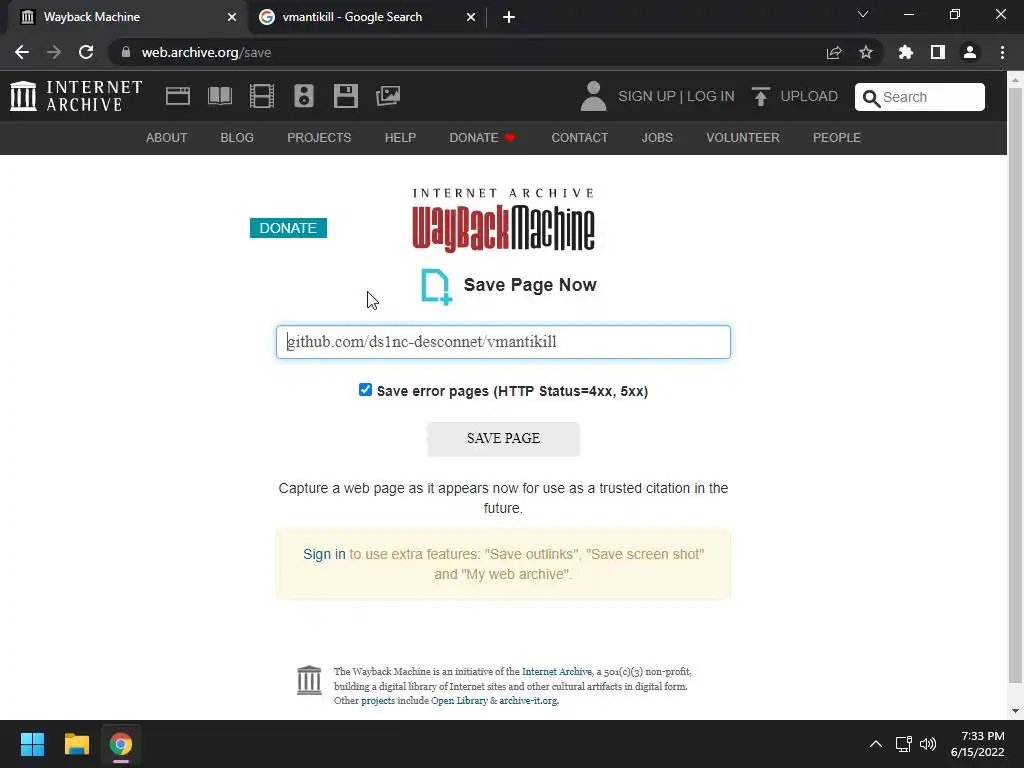Open the JOBS menu item
The image size is (1024, 768).
[657, 138]
